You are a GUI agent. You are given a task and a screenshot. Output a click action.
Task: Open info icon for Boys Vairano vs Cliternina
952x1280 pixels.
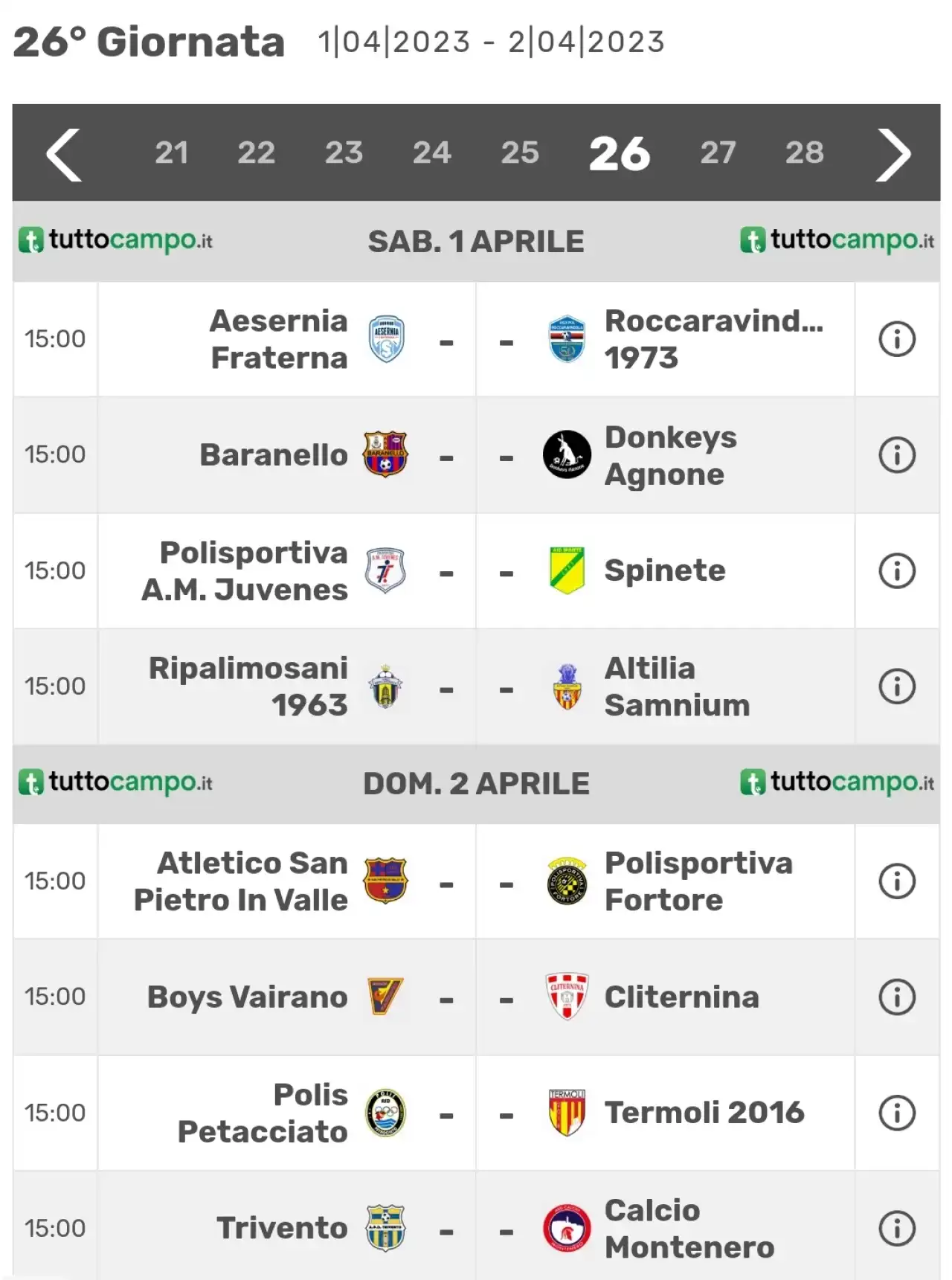point(897,997)
